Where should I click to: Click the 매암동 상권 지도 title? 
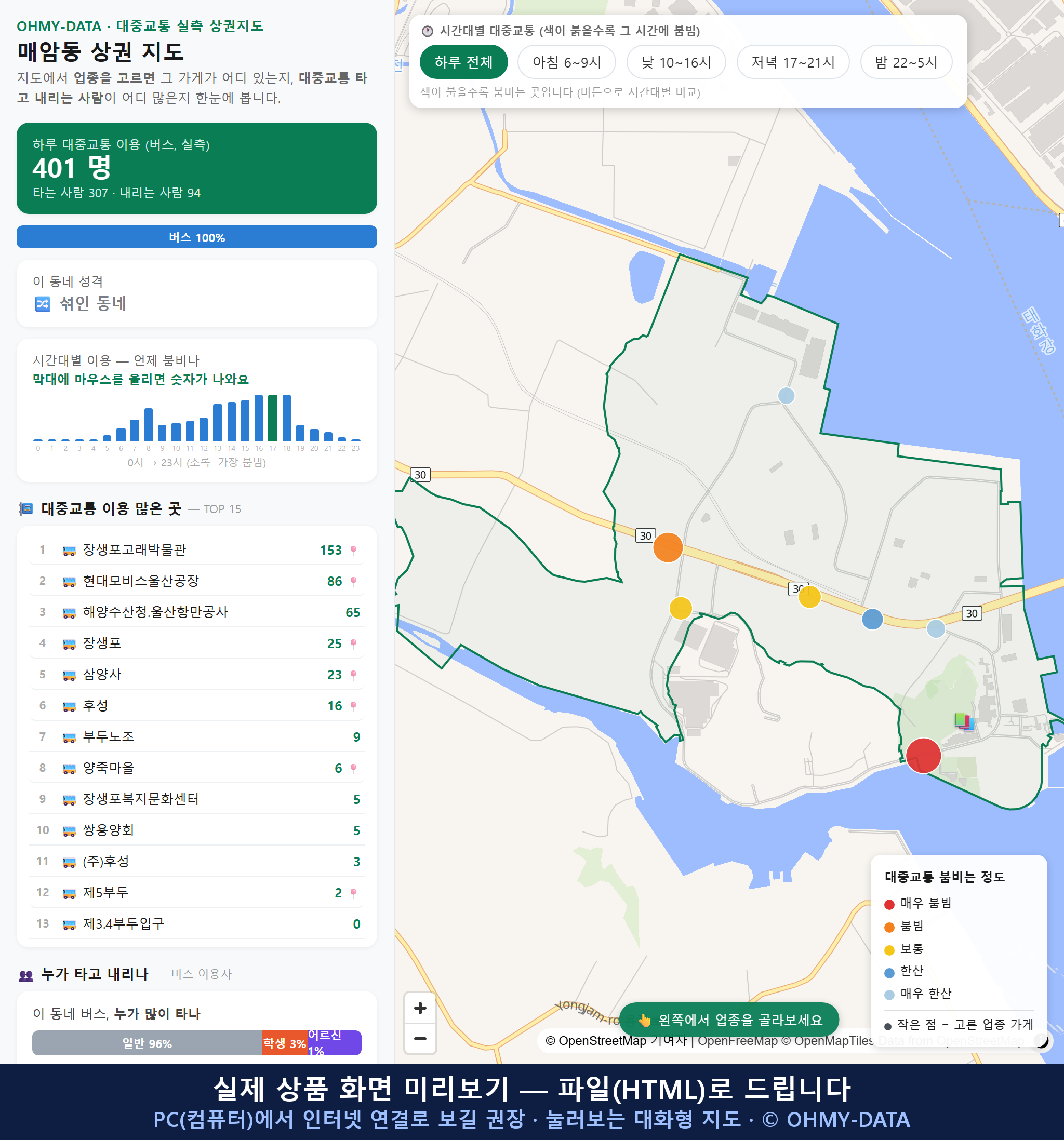click(100, 51)
